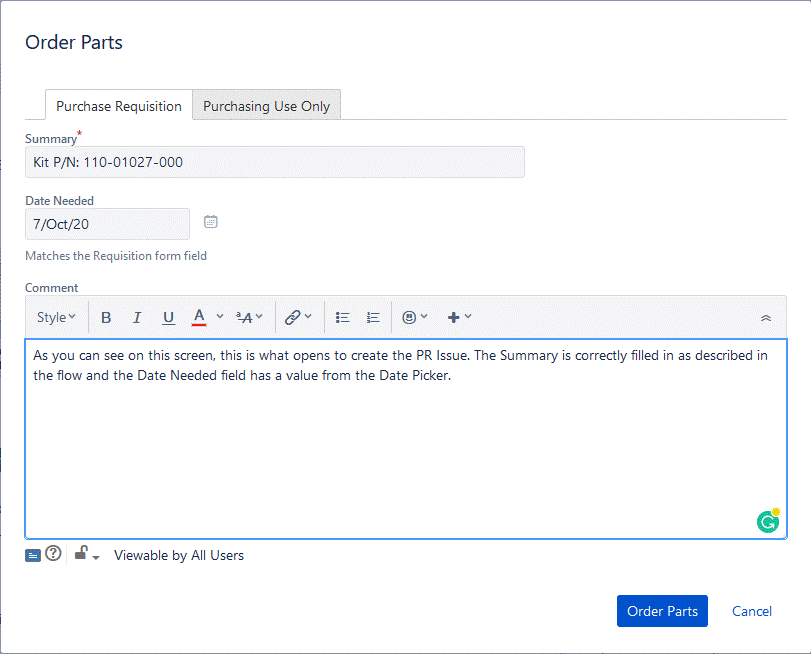Viewport: 811px width, 654px height.
Task: Select the Purchase Requisition tab
Action: coord(119,106)
